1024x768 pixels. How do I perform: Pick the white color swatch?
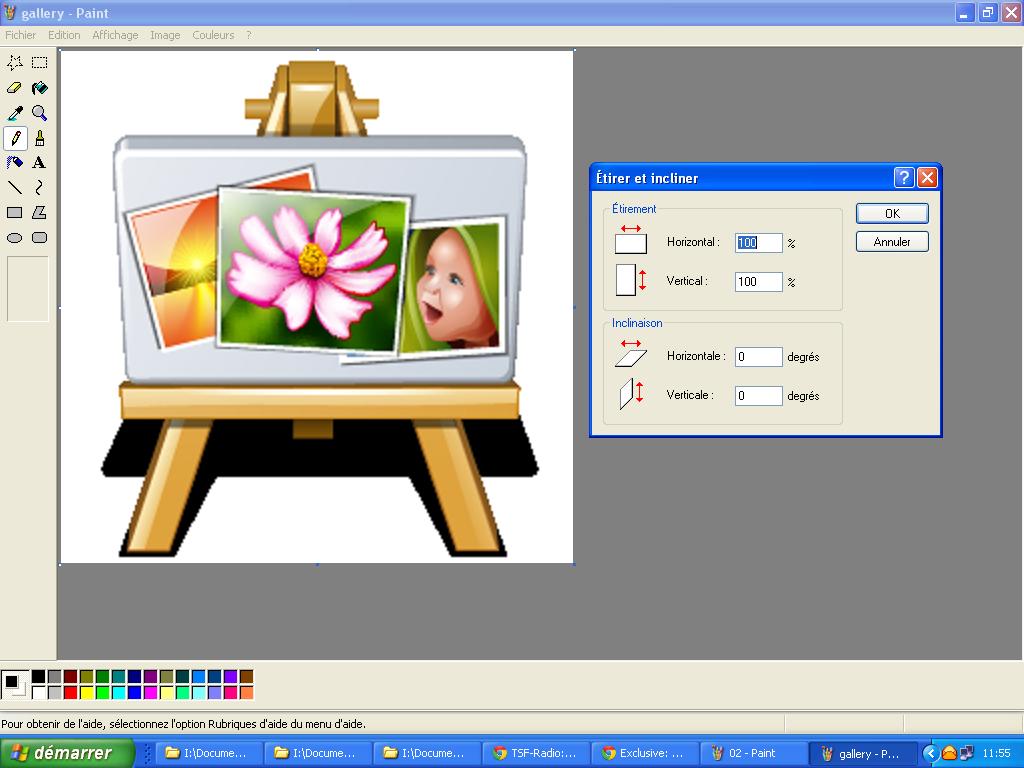click(39, 692)
